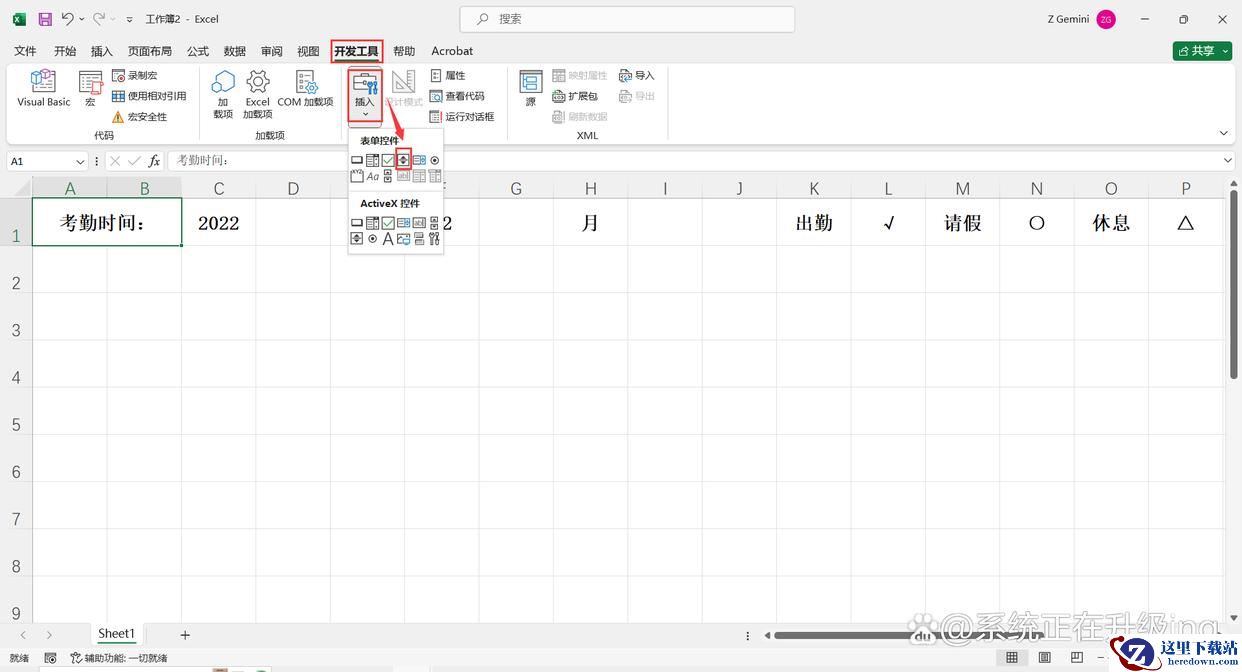
Task: Open Excel Add-ins (Excel 加载项)
Action: (257, 94)
